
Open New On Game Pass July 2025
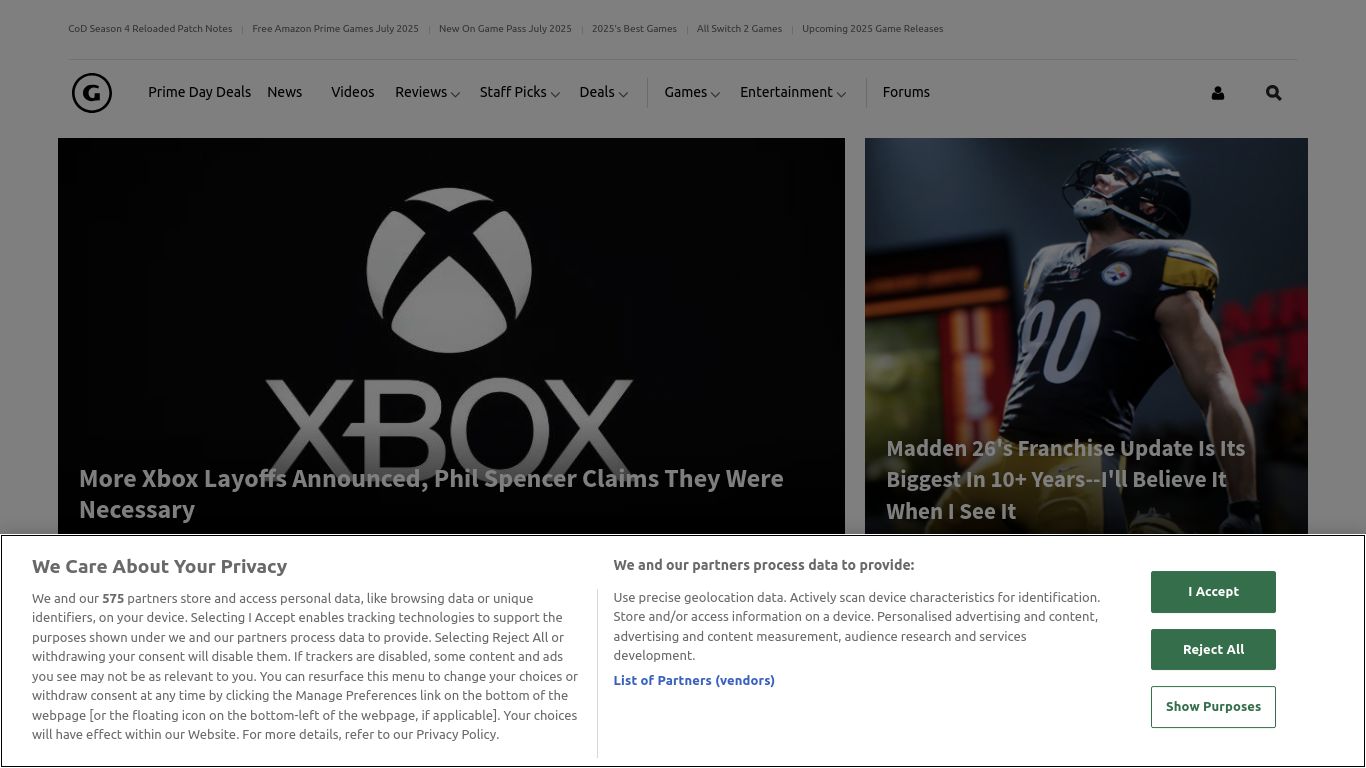[x=505, y=29]
